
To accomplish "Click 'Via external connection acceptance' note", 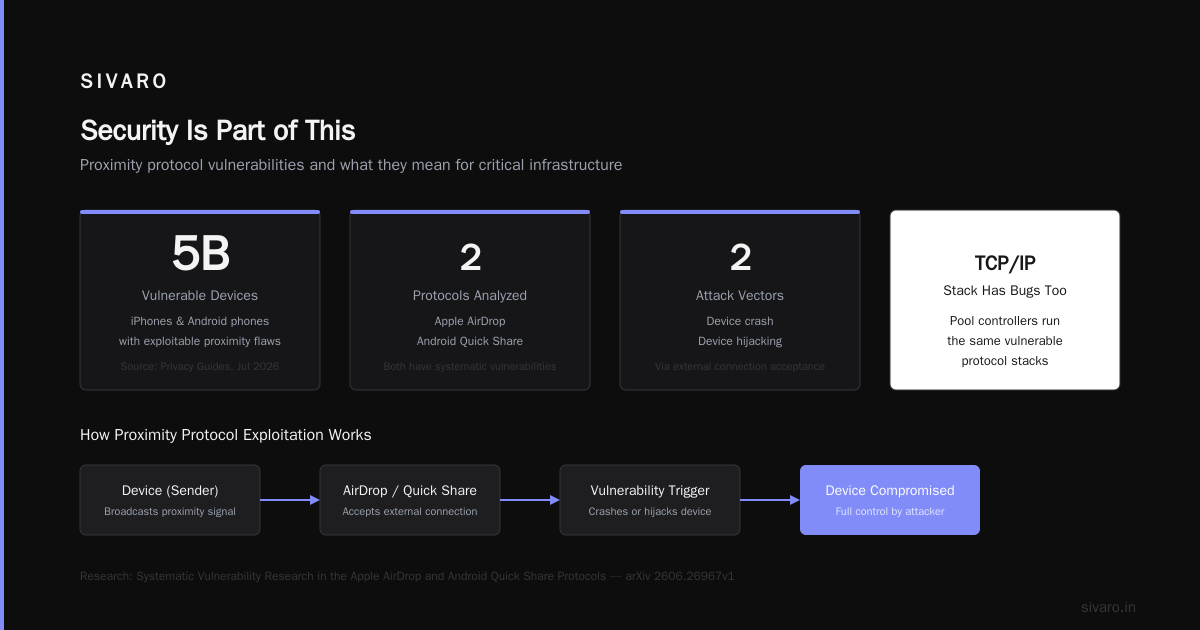I will tap(740, 367).
